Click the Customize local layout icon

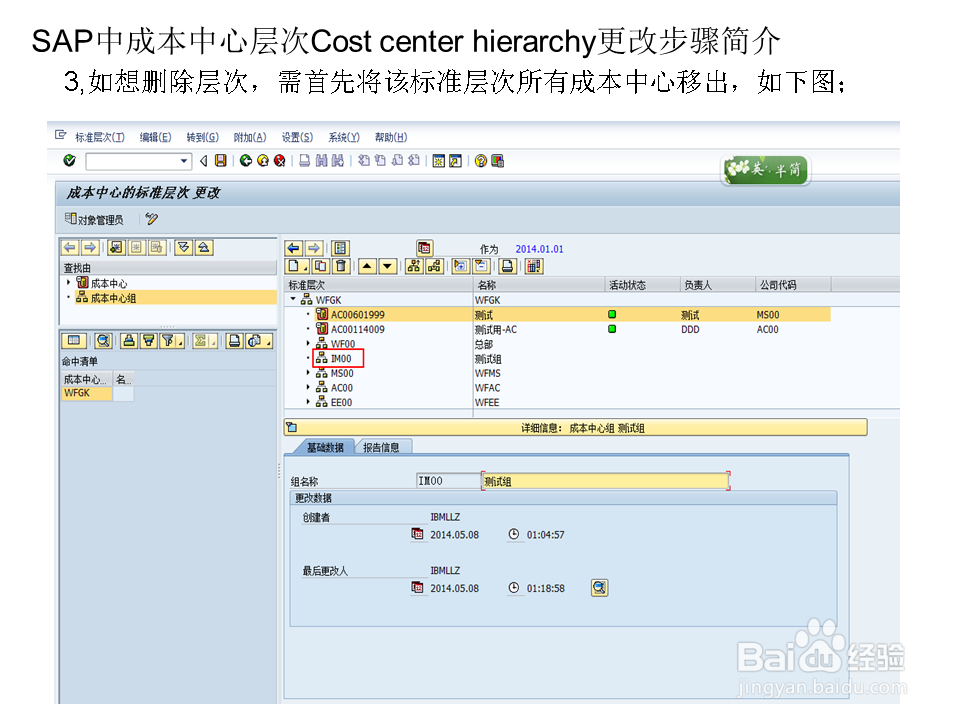coord(498,160)
